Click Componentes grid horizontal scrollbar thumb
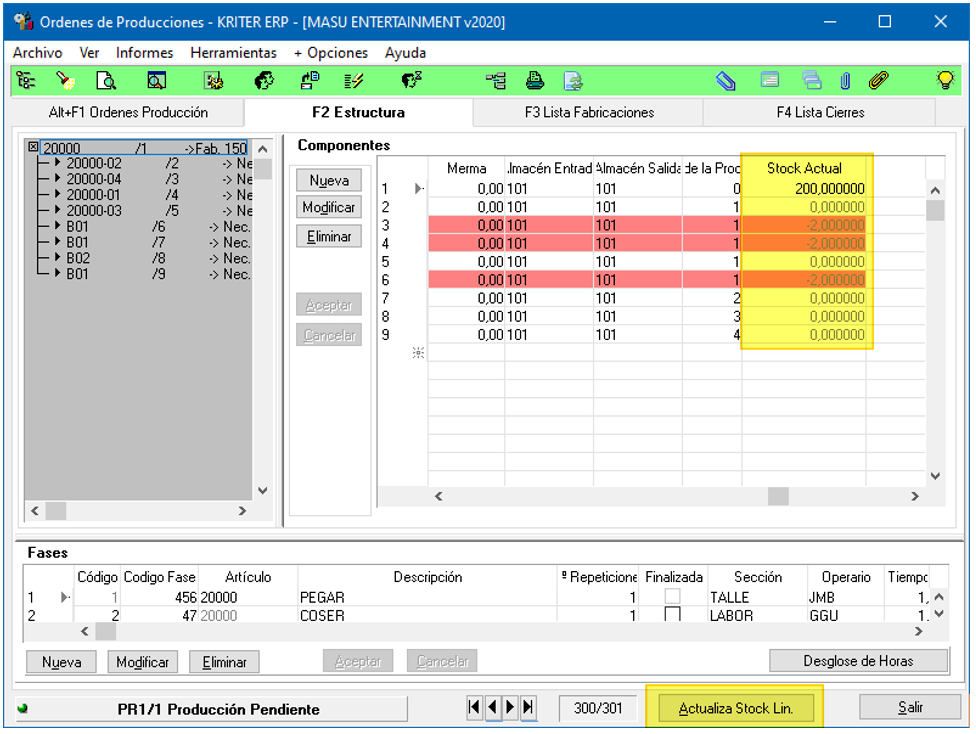The width and height of the screenshot is (976, 734). [778, 496]
